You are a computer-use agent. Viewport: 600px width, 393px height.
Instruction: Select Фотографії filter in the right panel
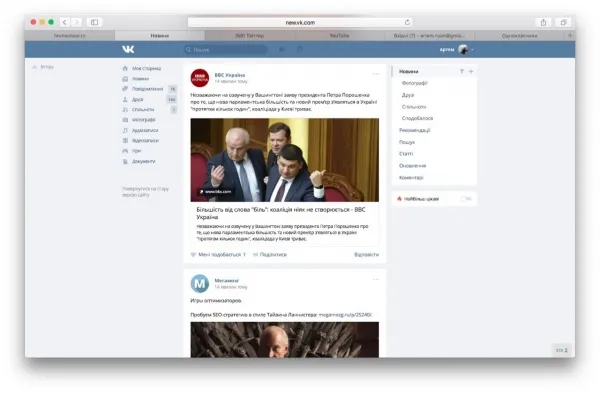pyautogui.click(x=414, y=83)
